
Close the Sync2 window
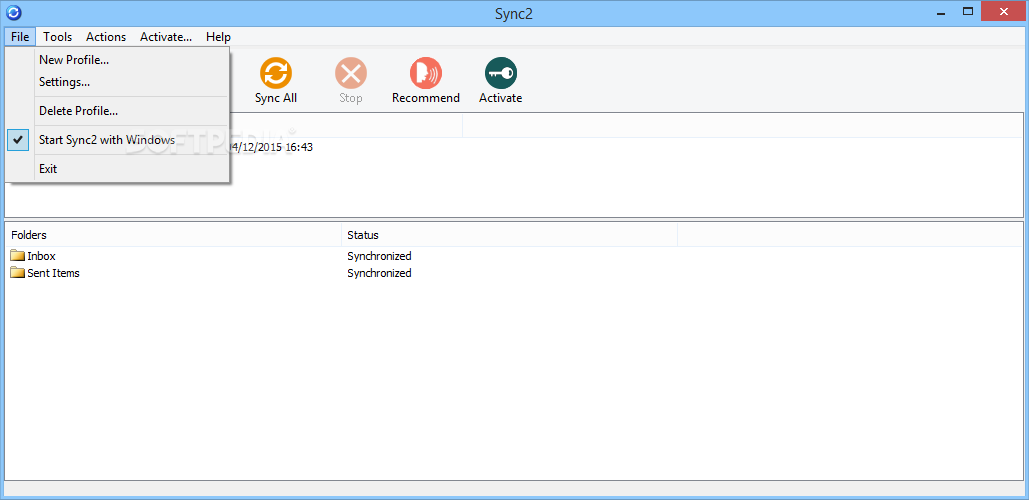pos(1002,11)
